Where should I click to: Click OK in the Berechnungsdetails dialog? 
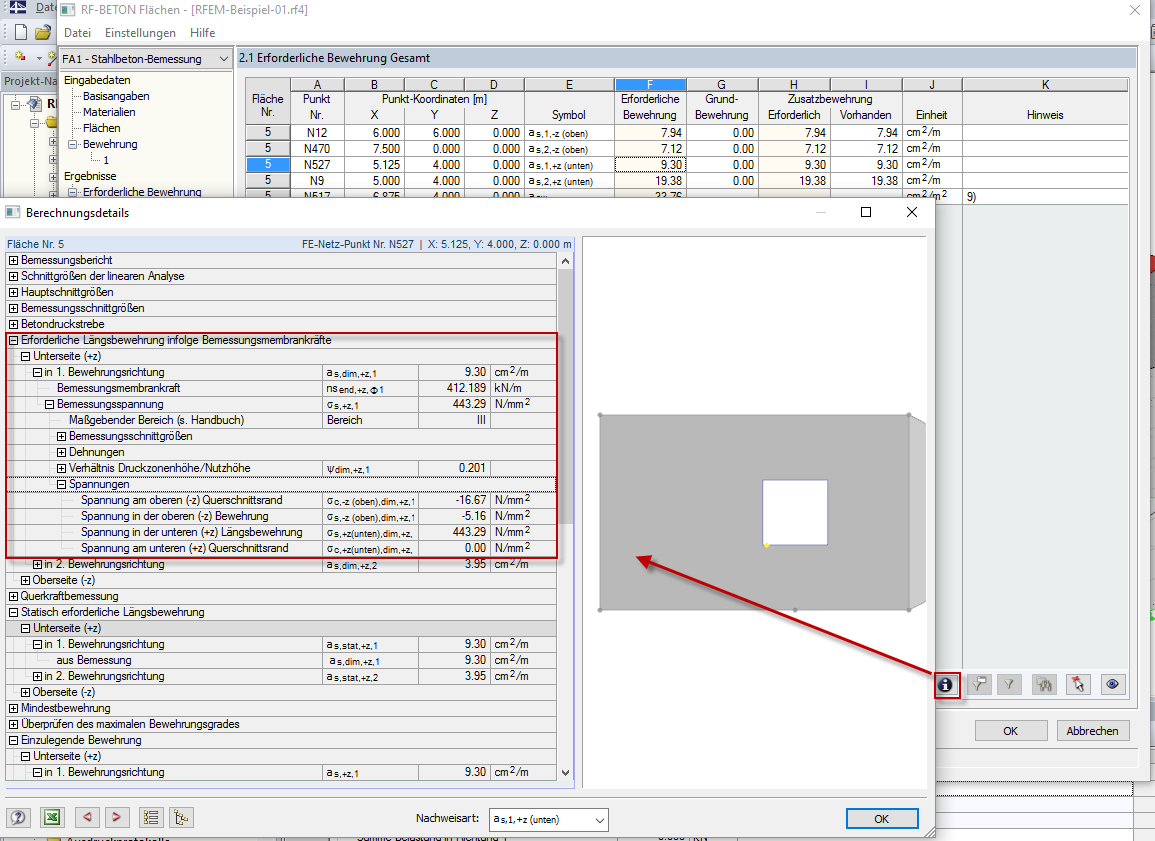(x=882, y=819)
